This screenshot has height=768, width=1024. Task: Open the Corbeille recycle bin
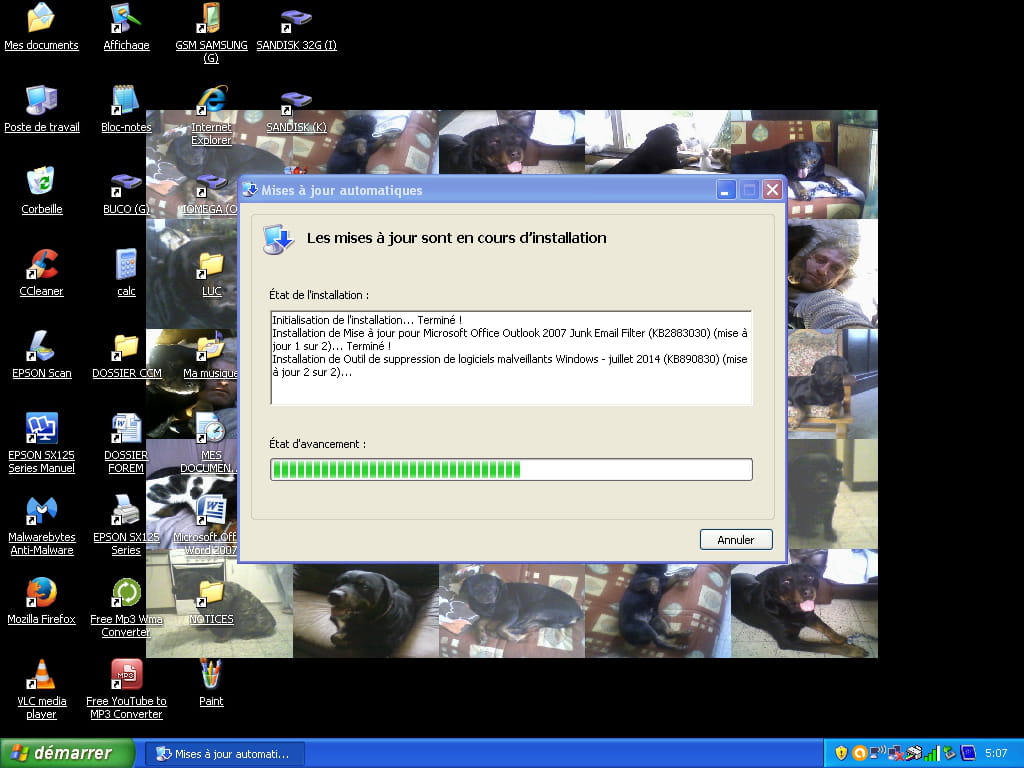point(41,182)
